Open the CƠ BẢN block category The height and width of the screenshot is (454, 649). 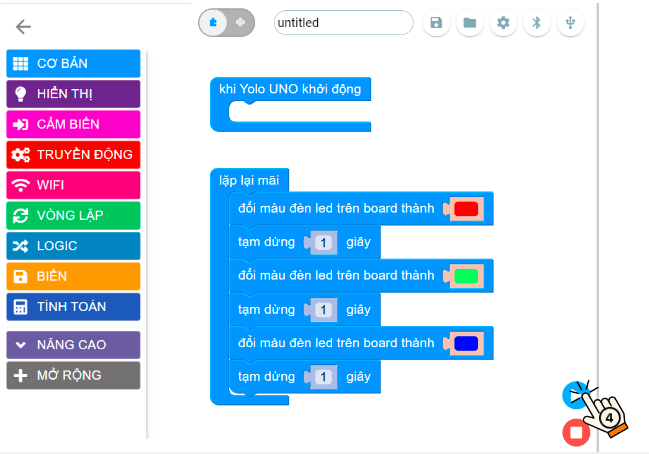tap(73, 64)
